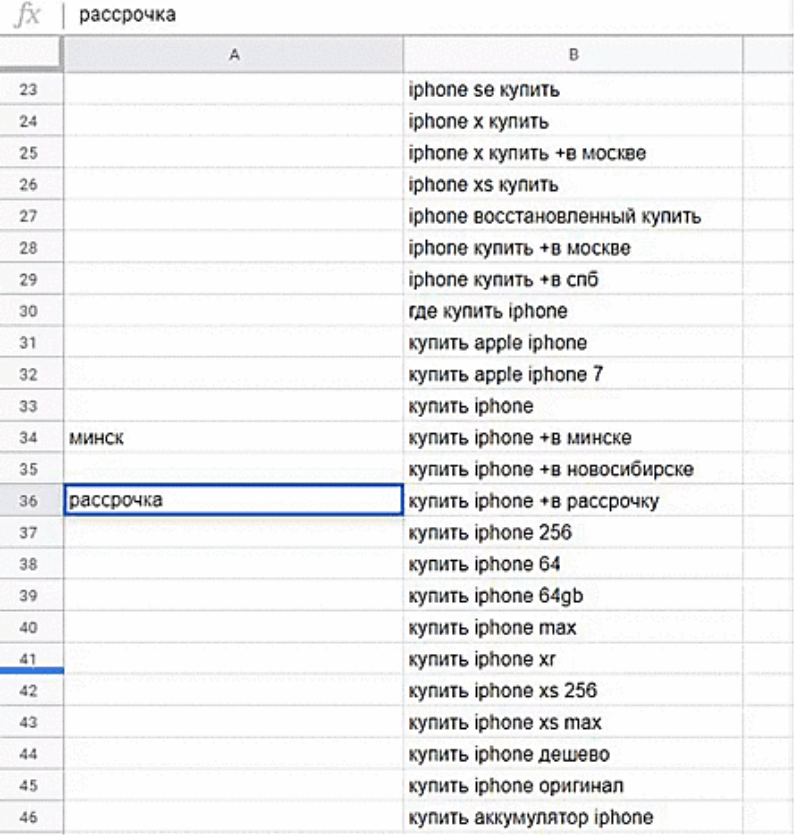This screenshot has height=835, width=794.
Task: Select row 31 header
Action: (x=31, y=342)
